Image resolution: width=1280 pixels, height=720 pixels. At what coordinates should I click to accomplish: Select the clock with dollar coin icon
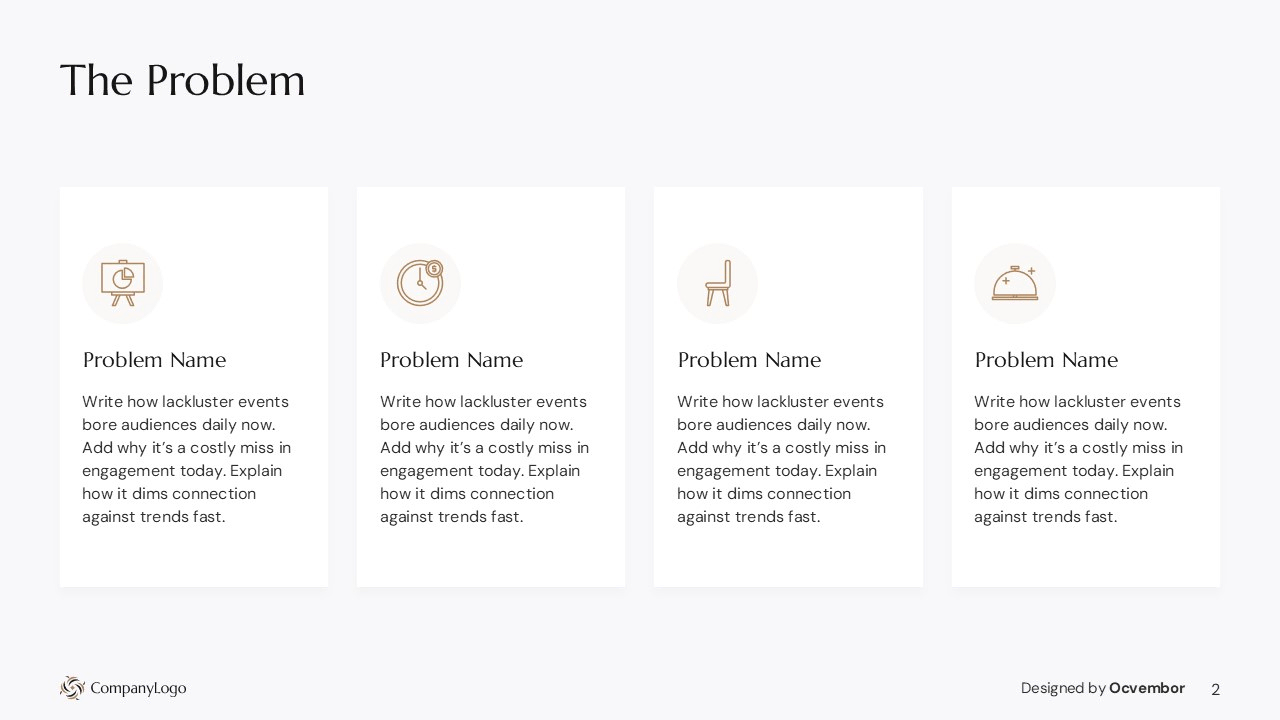(420, 283)
